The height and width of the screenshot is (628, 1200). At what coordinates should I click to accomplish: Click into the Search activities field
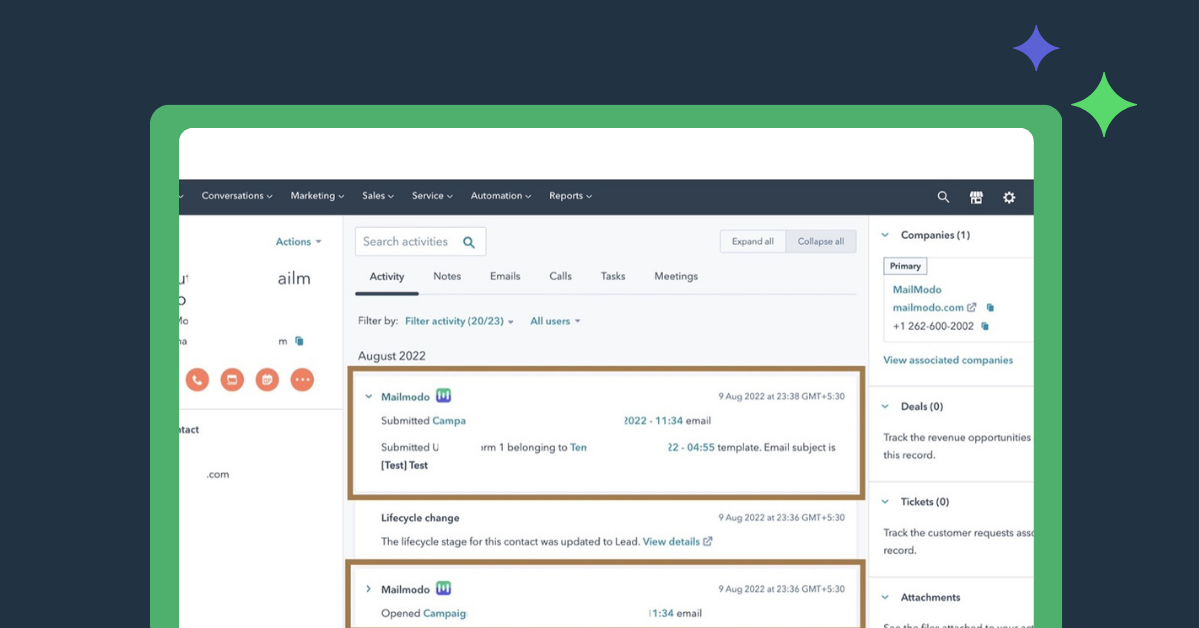click(408, 242)
